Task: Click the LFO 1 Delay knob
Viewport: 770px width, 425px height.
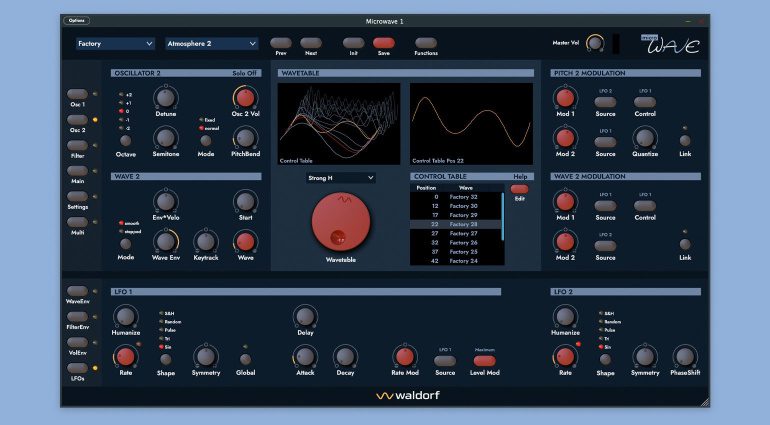Action: point(305,316)
